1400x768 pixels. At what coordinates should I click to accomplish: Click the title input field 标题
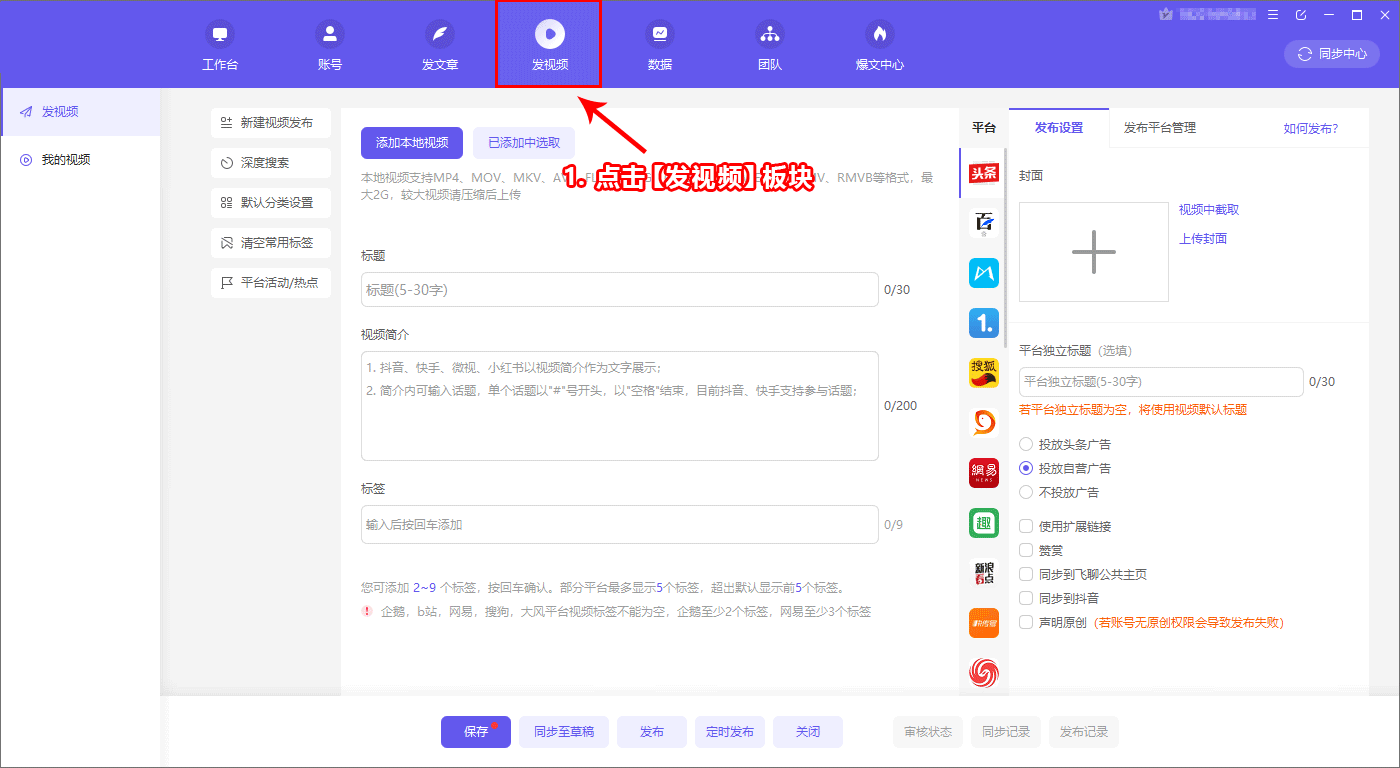(620, 289)
